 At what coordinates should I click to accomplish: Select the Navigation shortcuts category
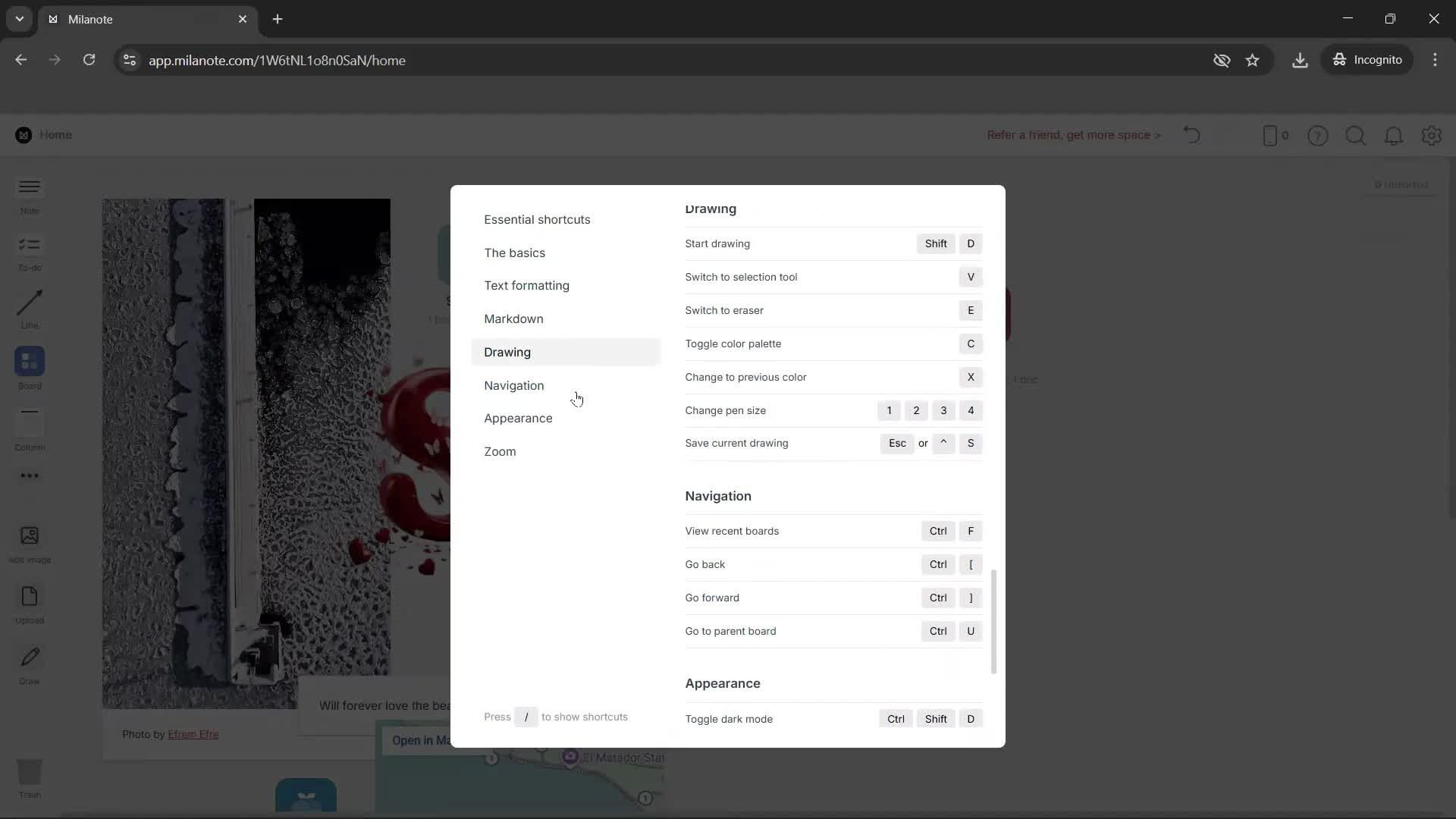(513, 385)
